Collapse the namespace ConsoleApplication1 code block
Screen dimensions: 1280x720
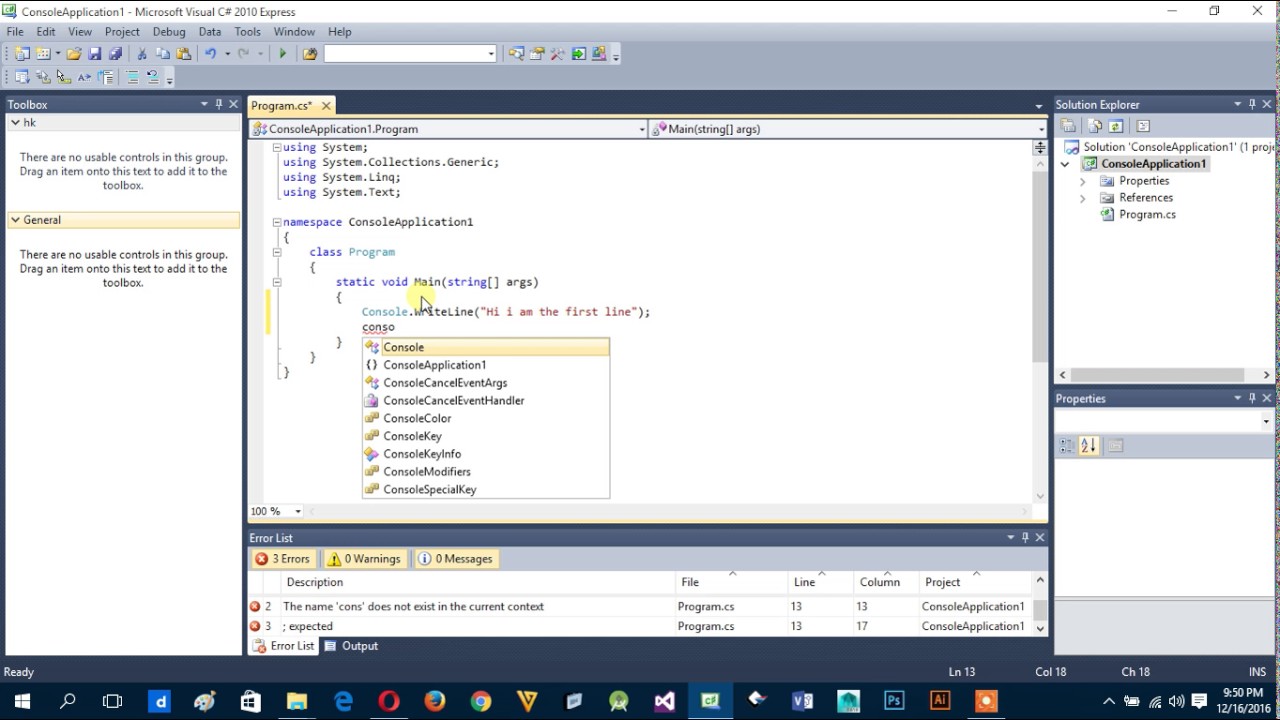click(277, 222)
